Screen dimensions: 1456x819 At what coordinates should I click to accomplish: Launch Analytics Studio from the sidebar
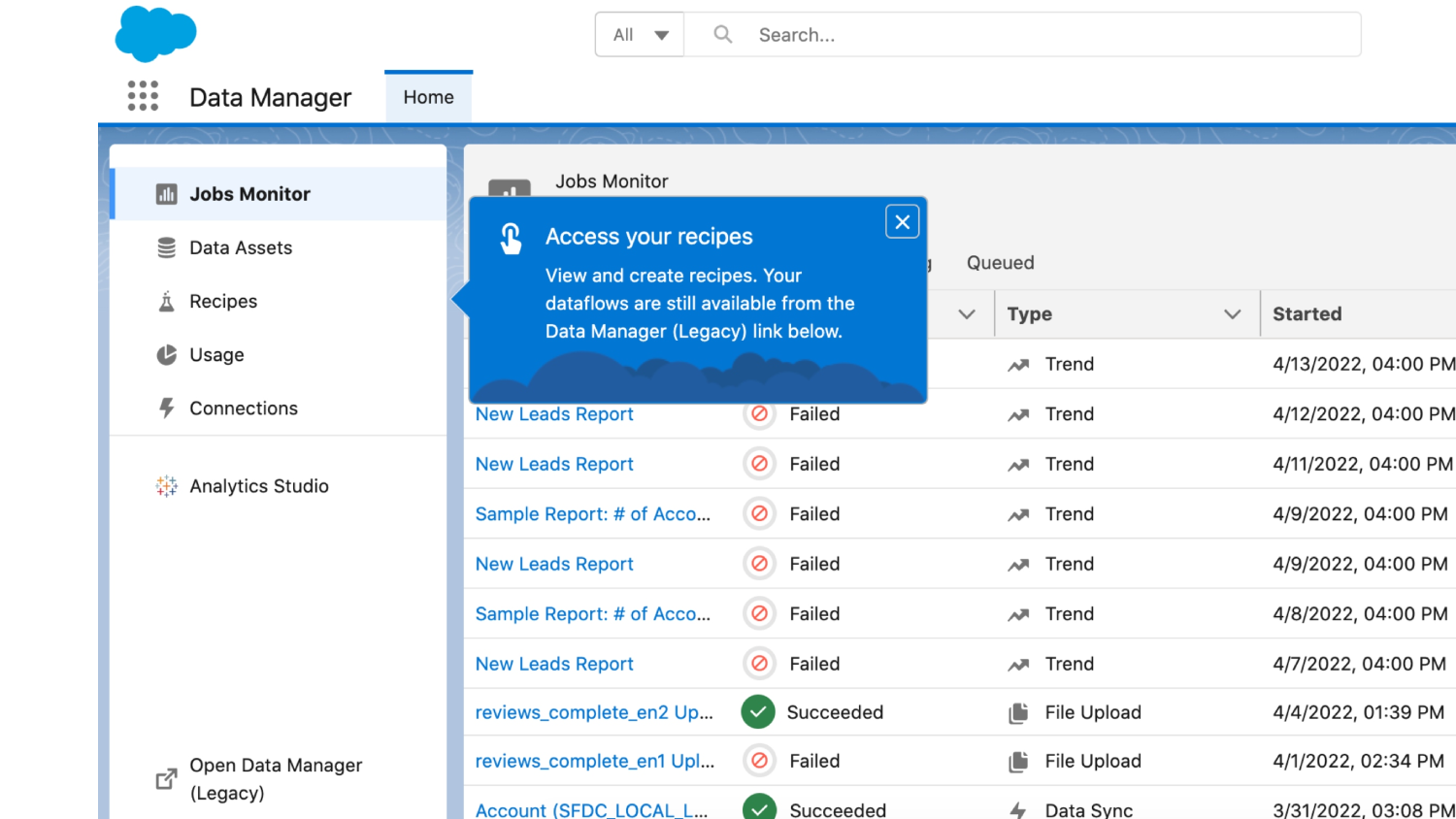coord(258,486)
